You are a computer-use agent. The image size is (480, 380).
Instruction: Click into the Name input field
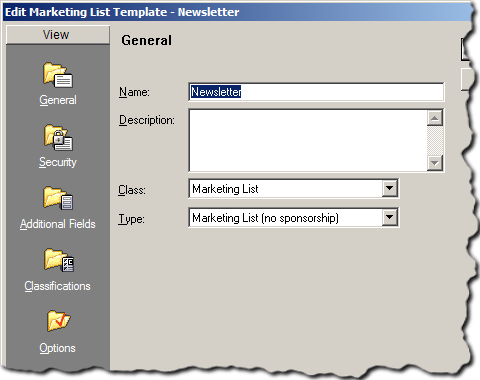pyautogui.click(x=316, y=92)
